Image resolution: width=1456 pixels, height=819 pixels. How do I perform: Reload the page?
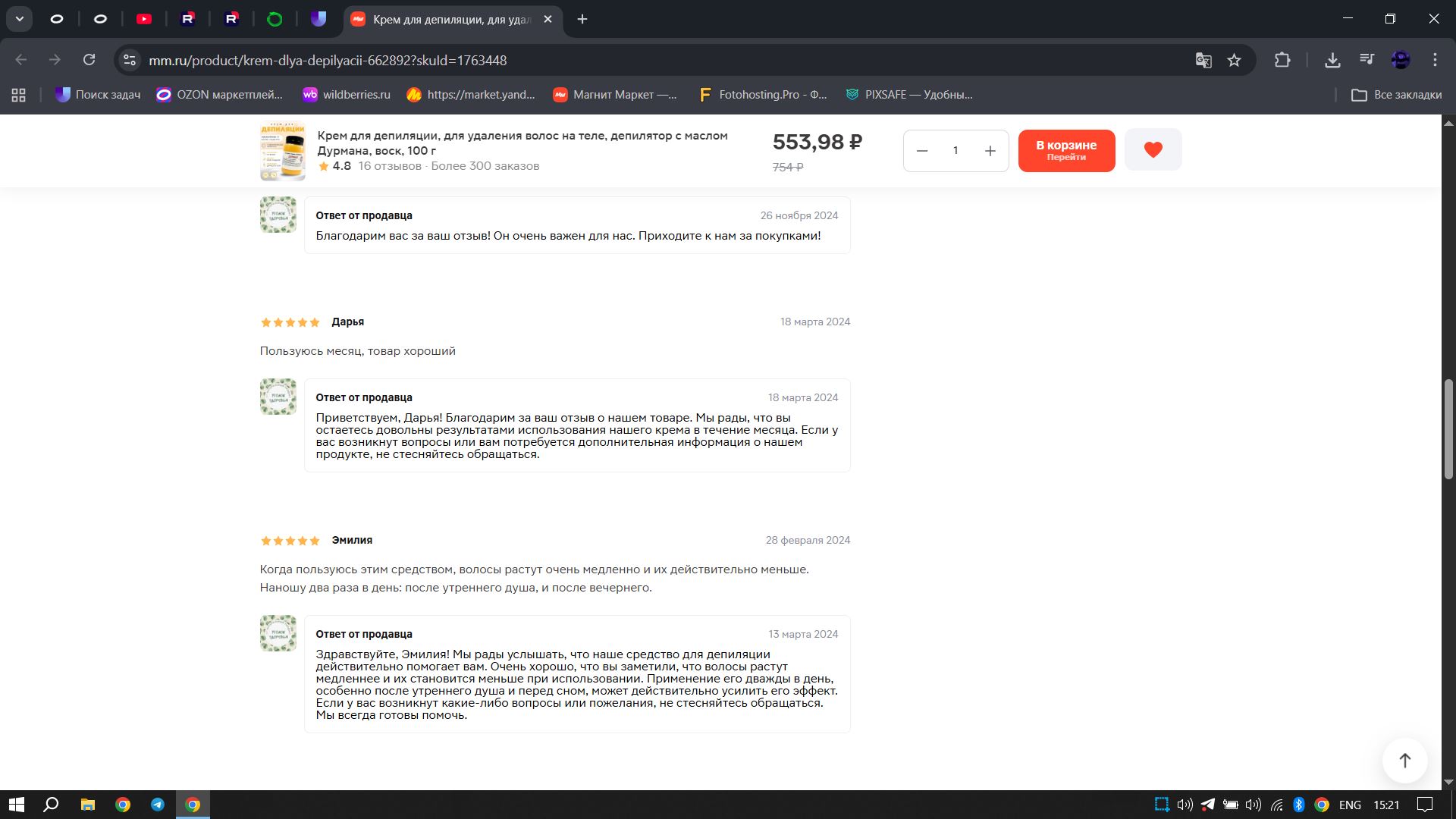89,60
